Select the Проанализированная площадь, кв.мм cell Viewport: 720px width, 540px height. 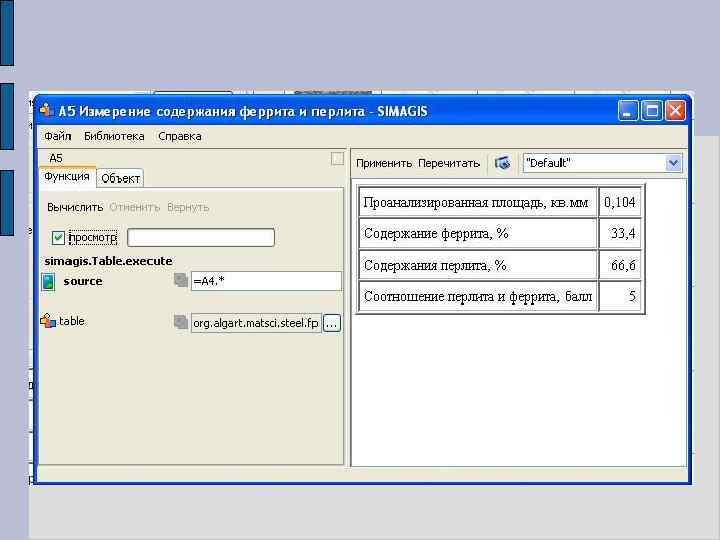[478, 202]
